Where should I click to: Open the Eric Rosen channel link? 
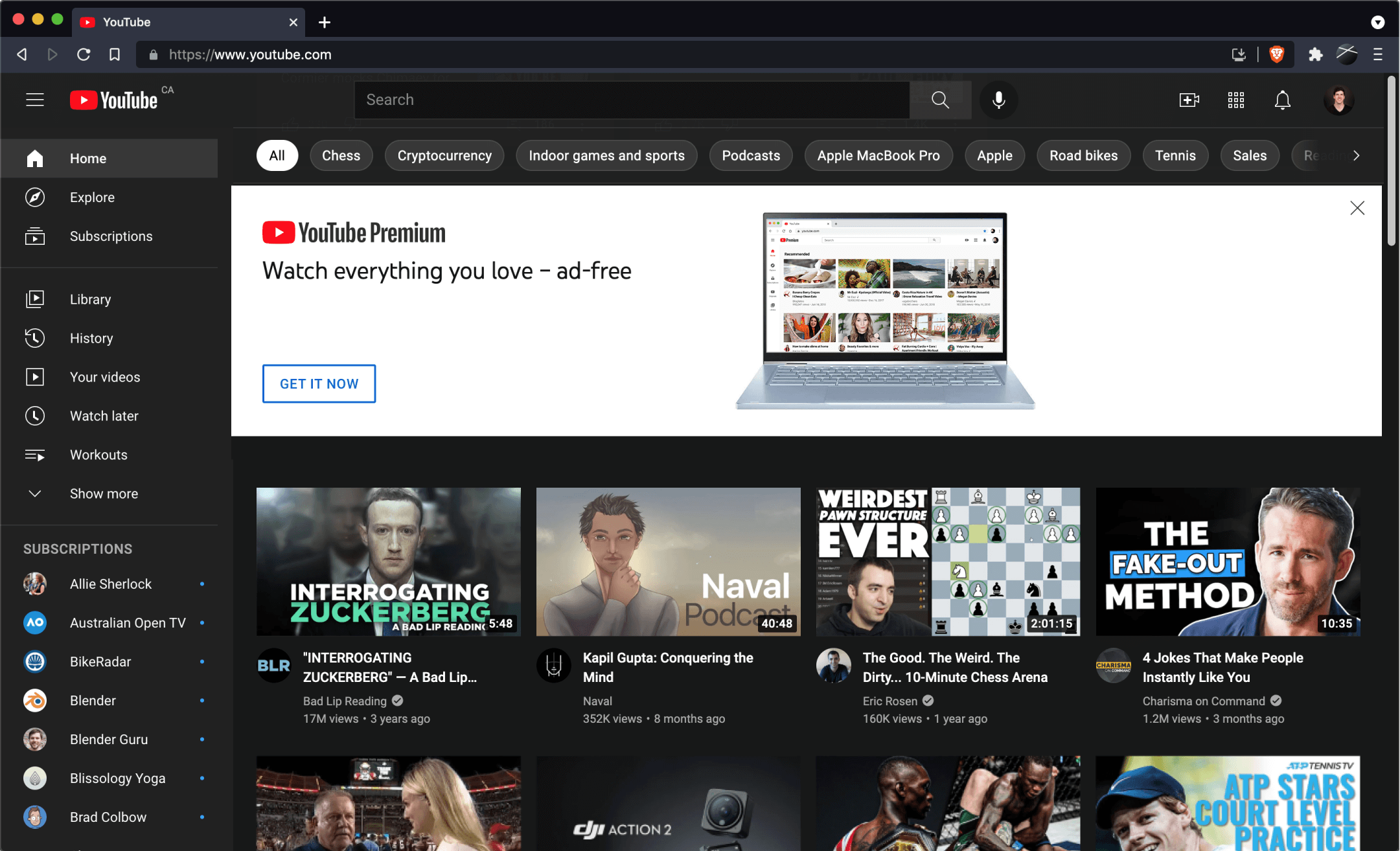click(889, 701)
